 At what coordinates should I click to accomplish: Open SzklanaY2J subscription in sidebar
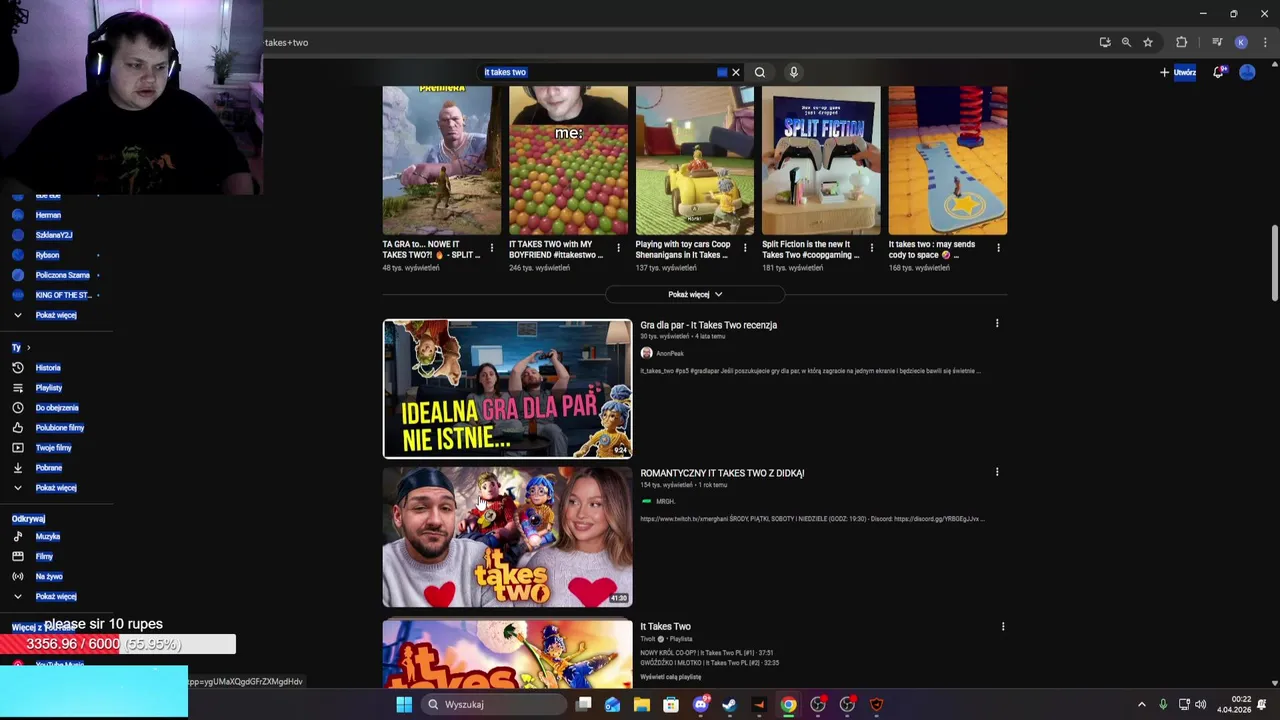coord(54,235)
